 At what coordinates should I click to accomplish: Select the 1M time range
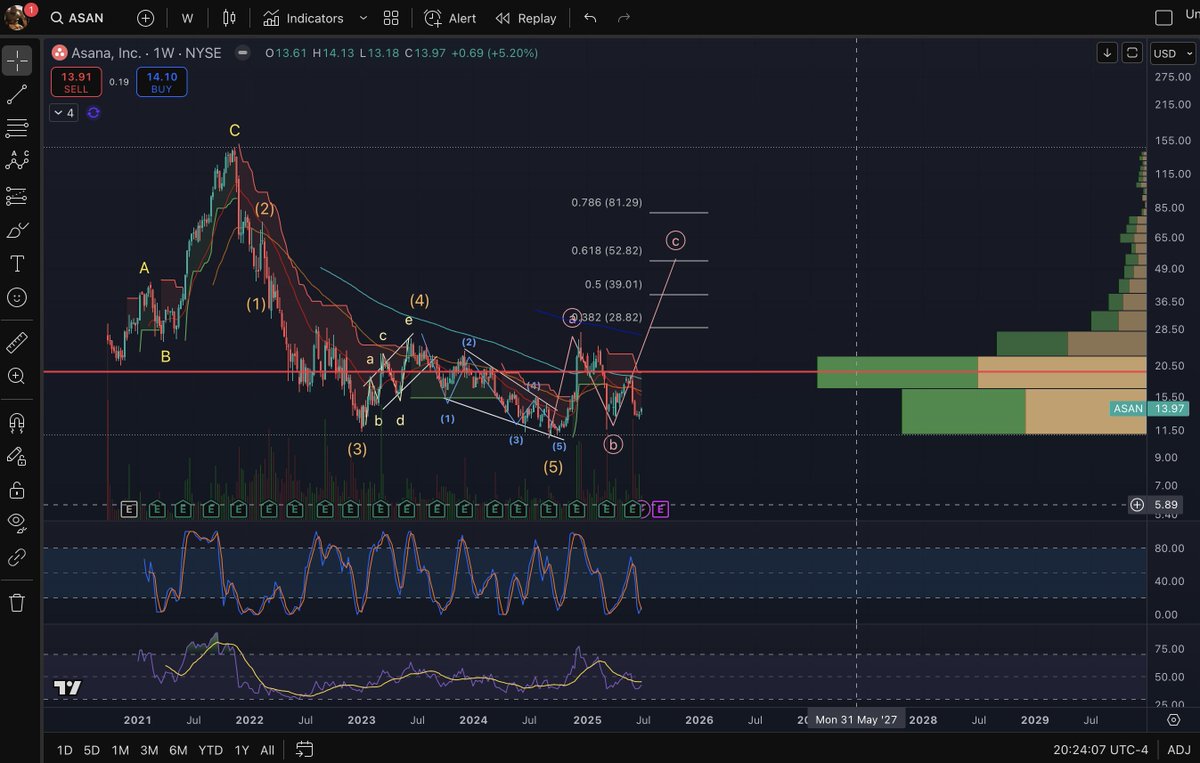pyautogui.click(x=120, y=750)
